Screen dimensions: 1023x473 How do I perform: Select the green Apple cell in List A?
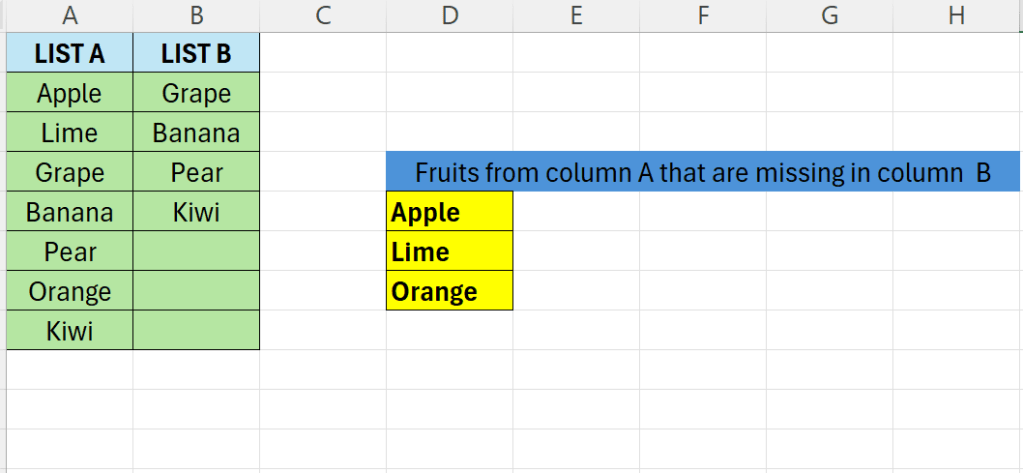click(69, 93)
